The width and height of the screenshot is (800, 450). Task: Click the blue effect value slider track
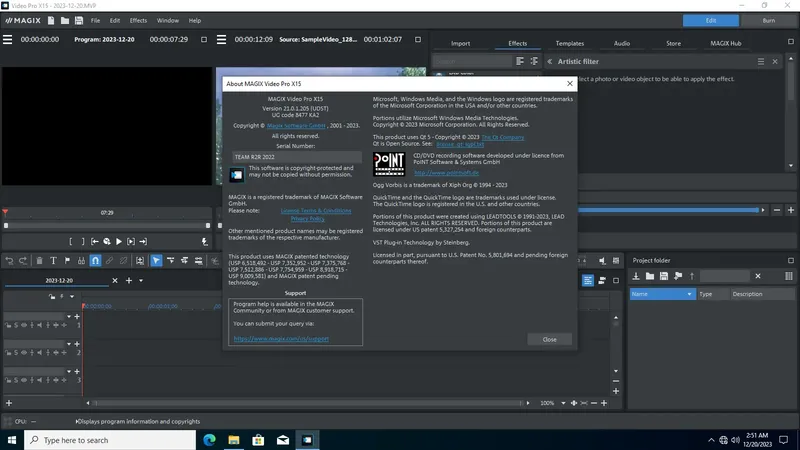click(669, 210)
